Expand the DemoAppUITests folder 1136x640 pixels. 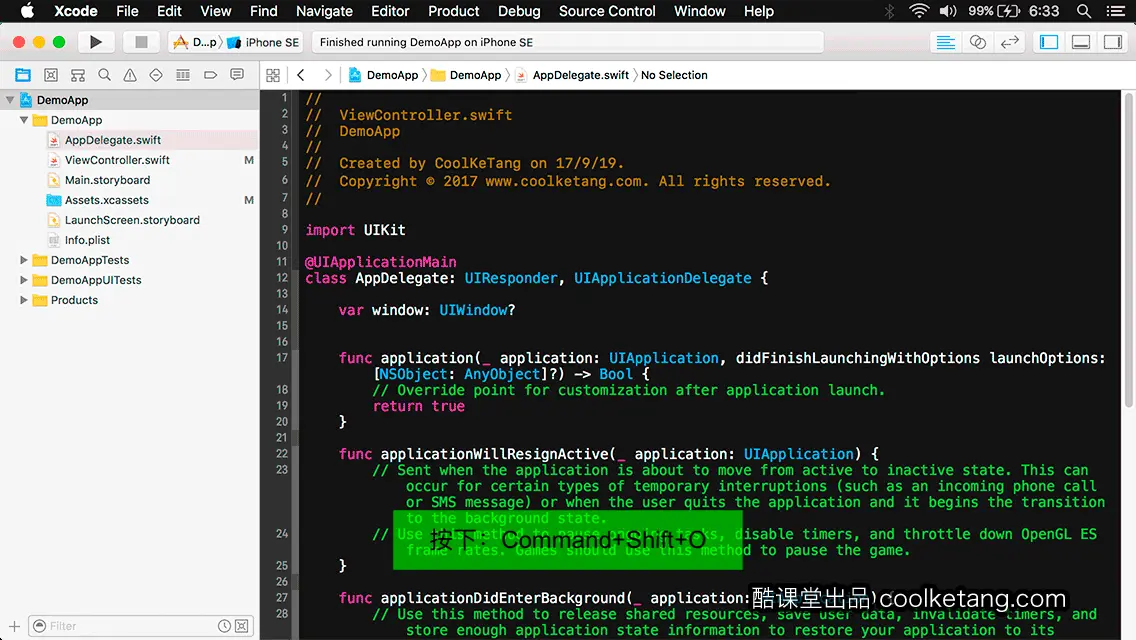24,280
